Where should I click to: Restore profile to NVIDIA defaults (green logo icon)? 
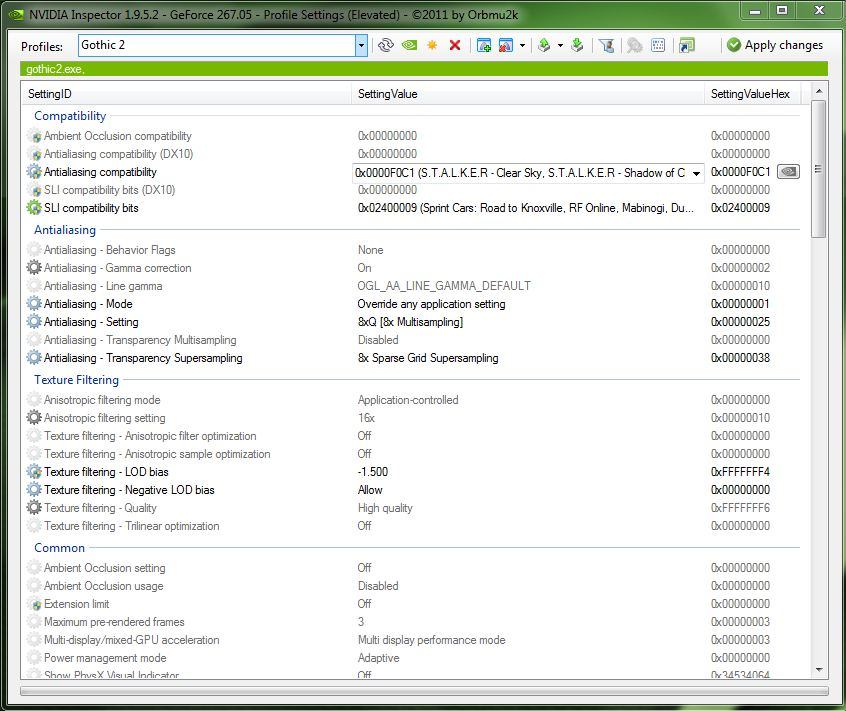(410, 45)
